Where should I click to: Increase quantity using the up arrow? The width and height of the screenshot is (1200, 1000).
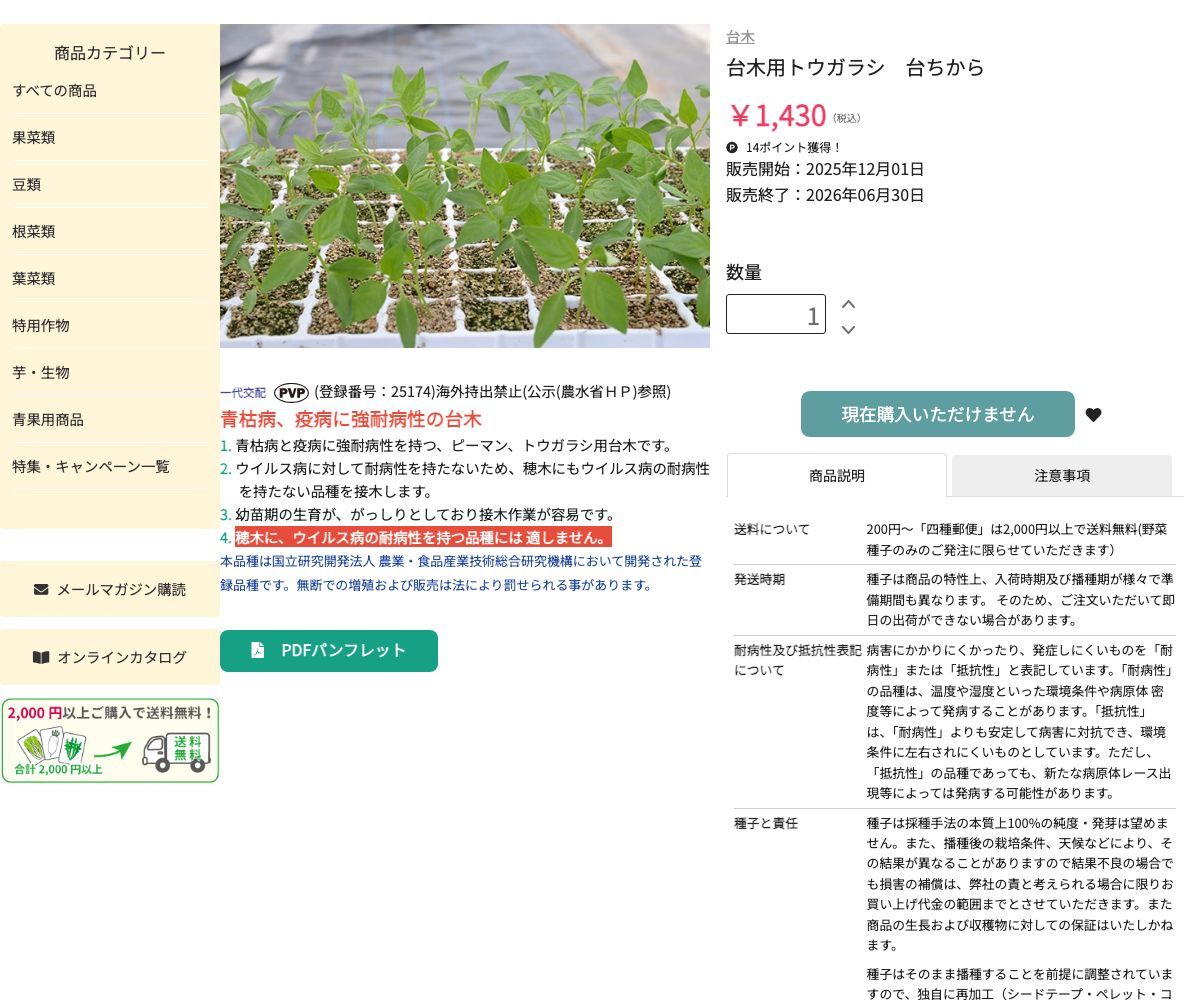(848, 302)
